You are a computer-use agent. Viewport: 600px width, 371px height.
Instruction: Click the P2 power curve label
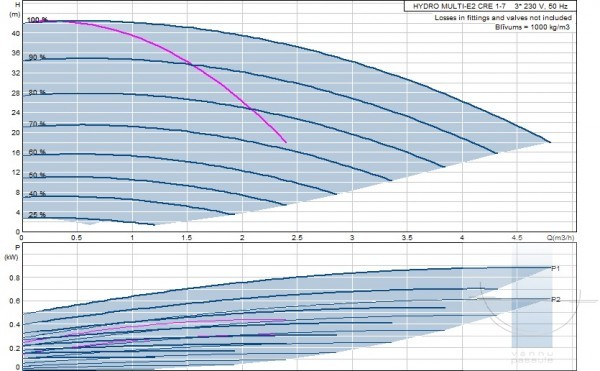tap(556, 299)
